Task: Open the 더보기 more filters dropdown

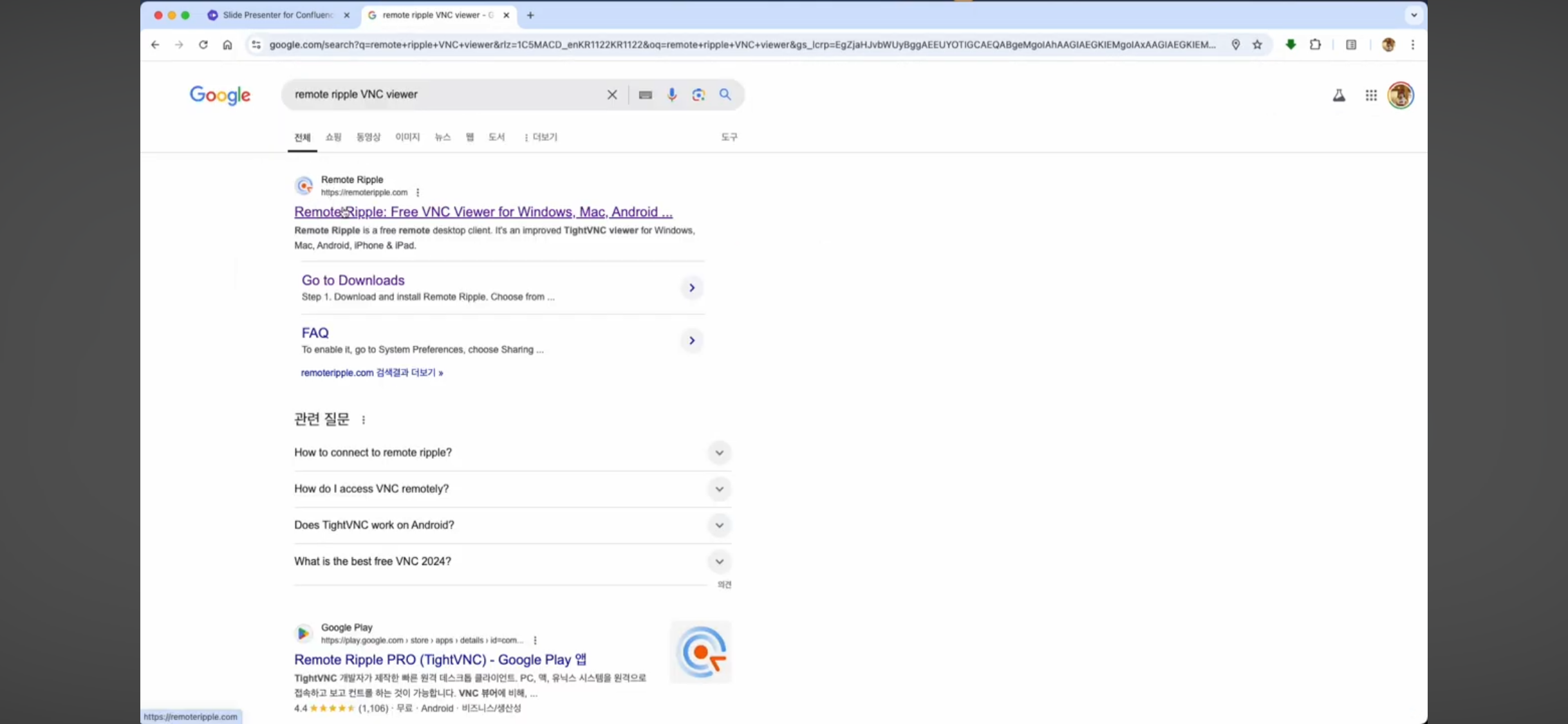Action: [x=541, y=137]
